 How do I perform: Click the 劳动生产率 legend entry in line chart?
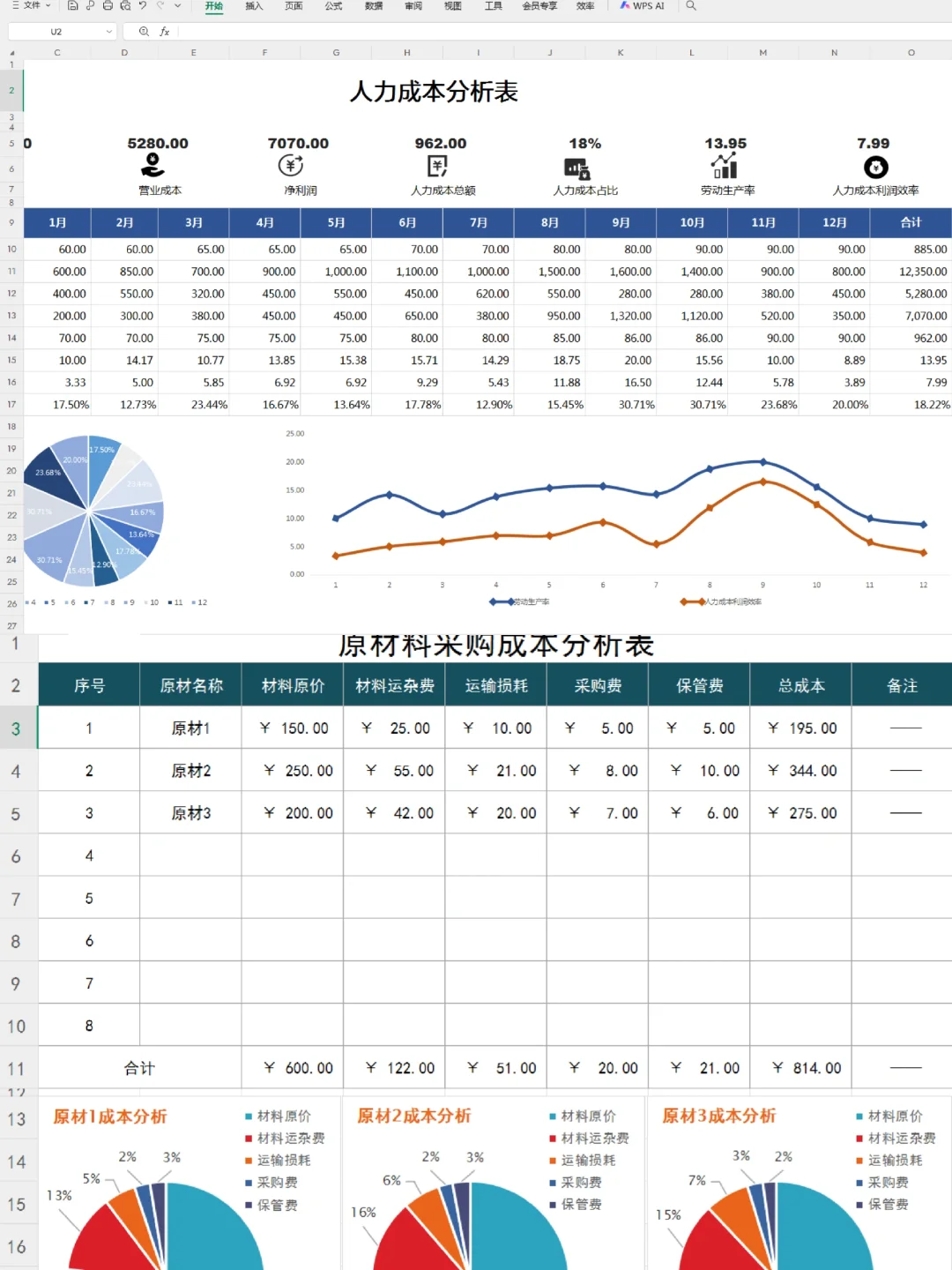(520, 601)
